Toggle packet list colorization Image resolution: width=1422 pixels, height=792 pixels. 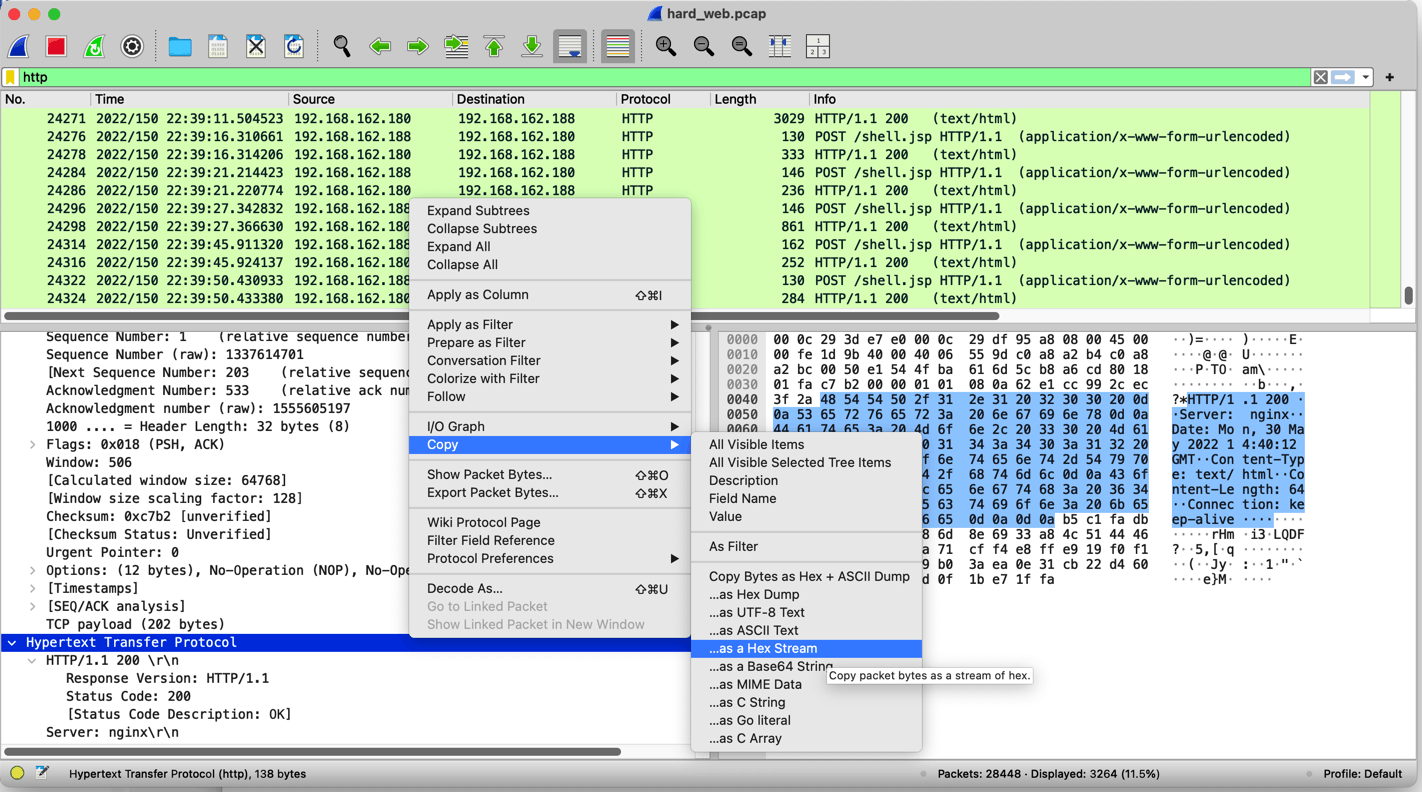618,46
